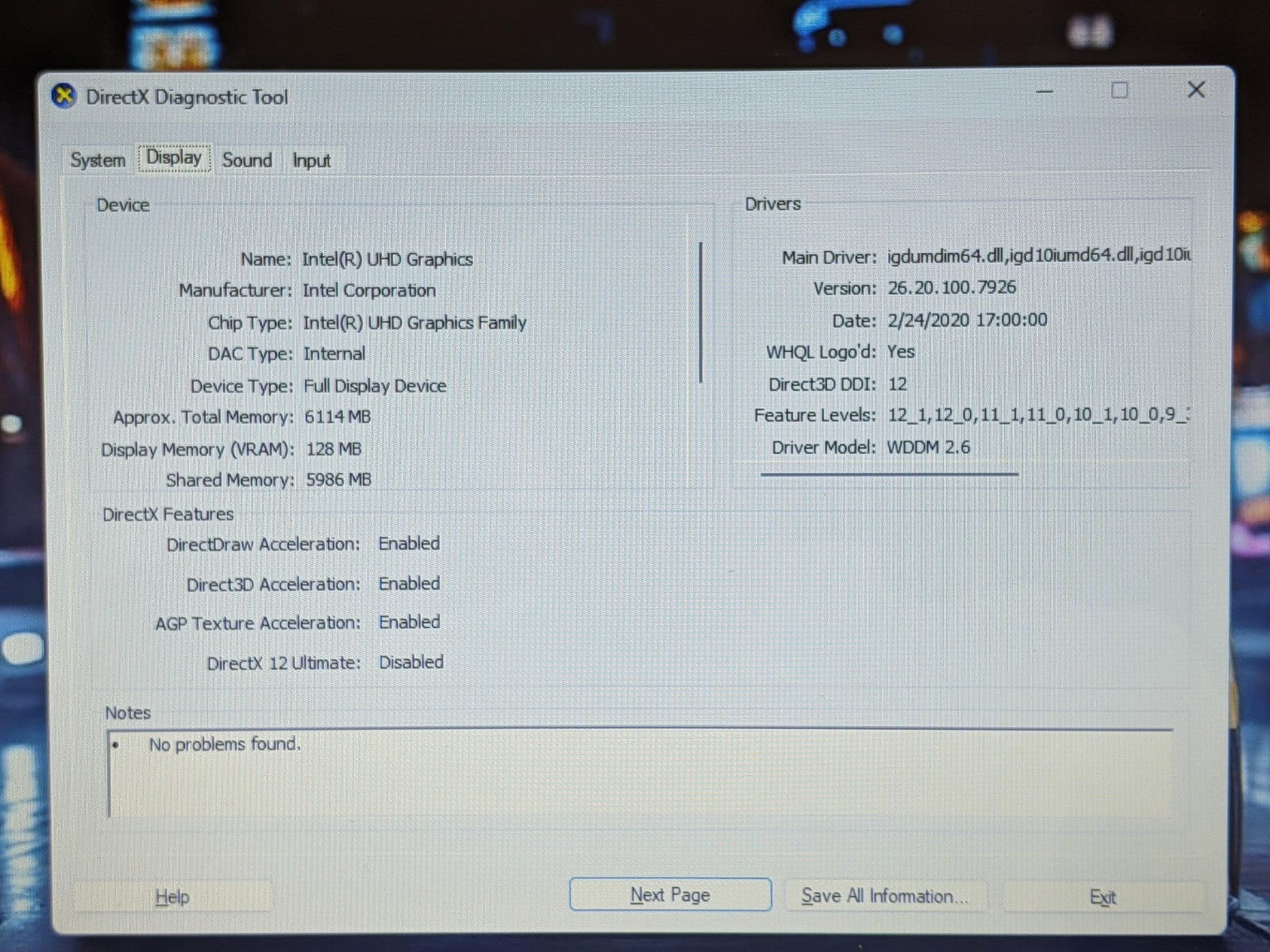
Task: Click the DirectX icon in the title bar
Action: pyautogui.click(x=63, y=97)
